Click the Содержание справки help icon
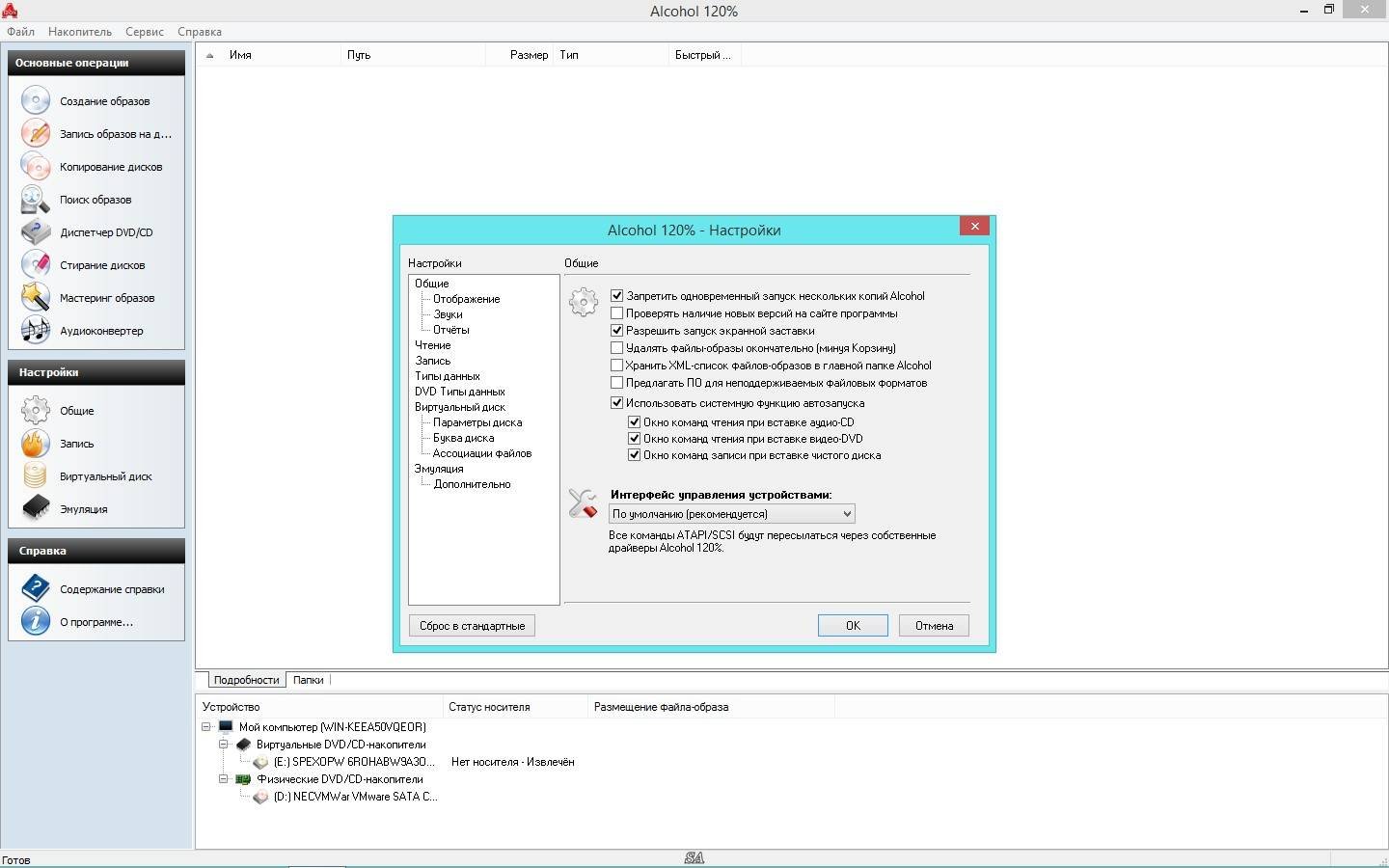This screenshot has height=868, width=1389. 36,588
